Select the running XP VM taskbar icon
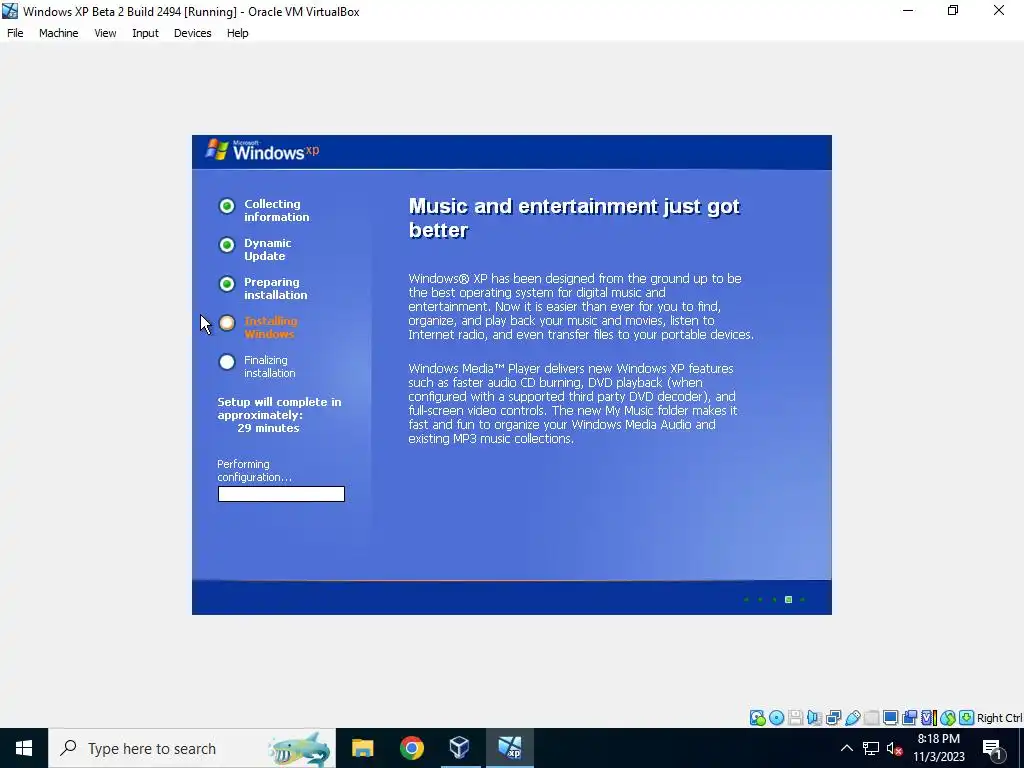The image size is (1024, 768). pyautogui.click(x=509, y=748)
